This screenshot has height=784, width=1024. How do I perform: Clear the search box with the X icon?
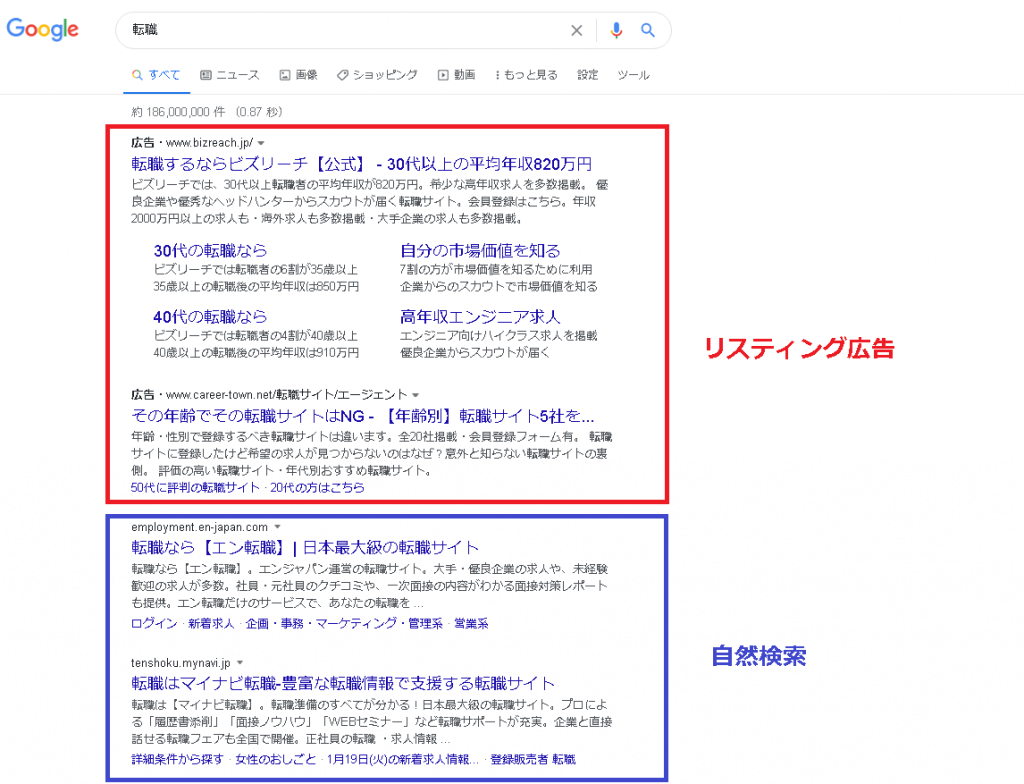tap(577, 30)
